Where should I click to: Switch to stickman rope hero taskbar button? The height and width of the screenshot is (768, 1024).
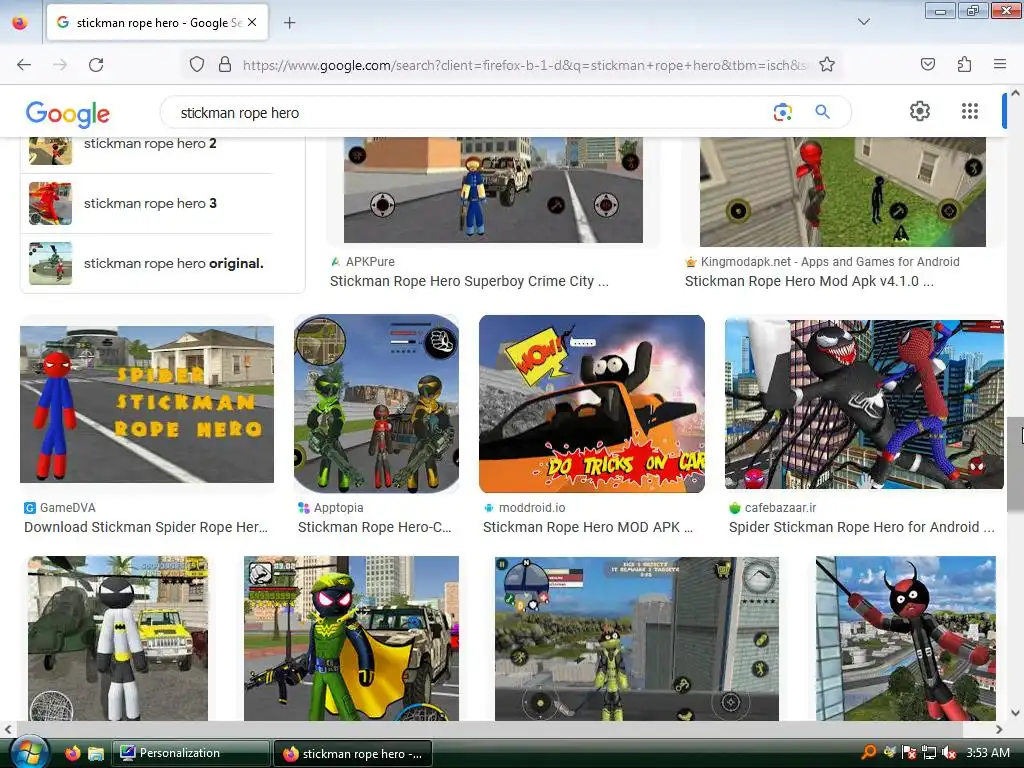[x=353, y=754]
